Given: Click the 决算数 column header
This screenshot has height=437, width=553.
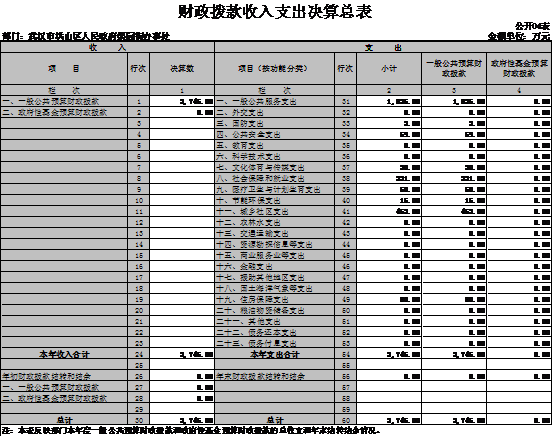Looking at the screenshot, I should click(x=182, y=68).
